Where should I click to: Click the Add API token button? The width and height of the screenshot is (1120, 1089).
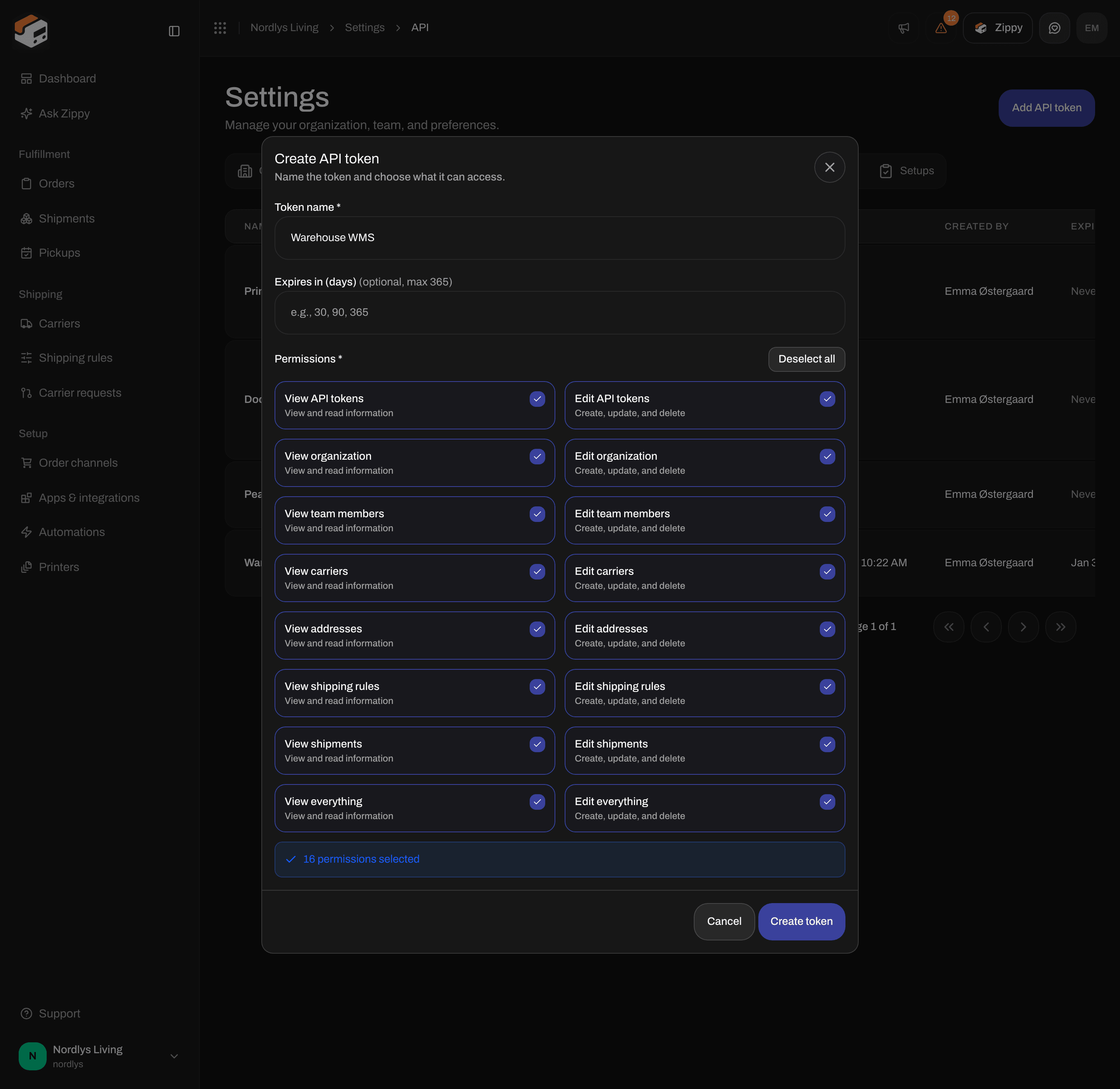[1046, 108]
